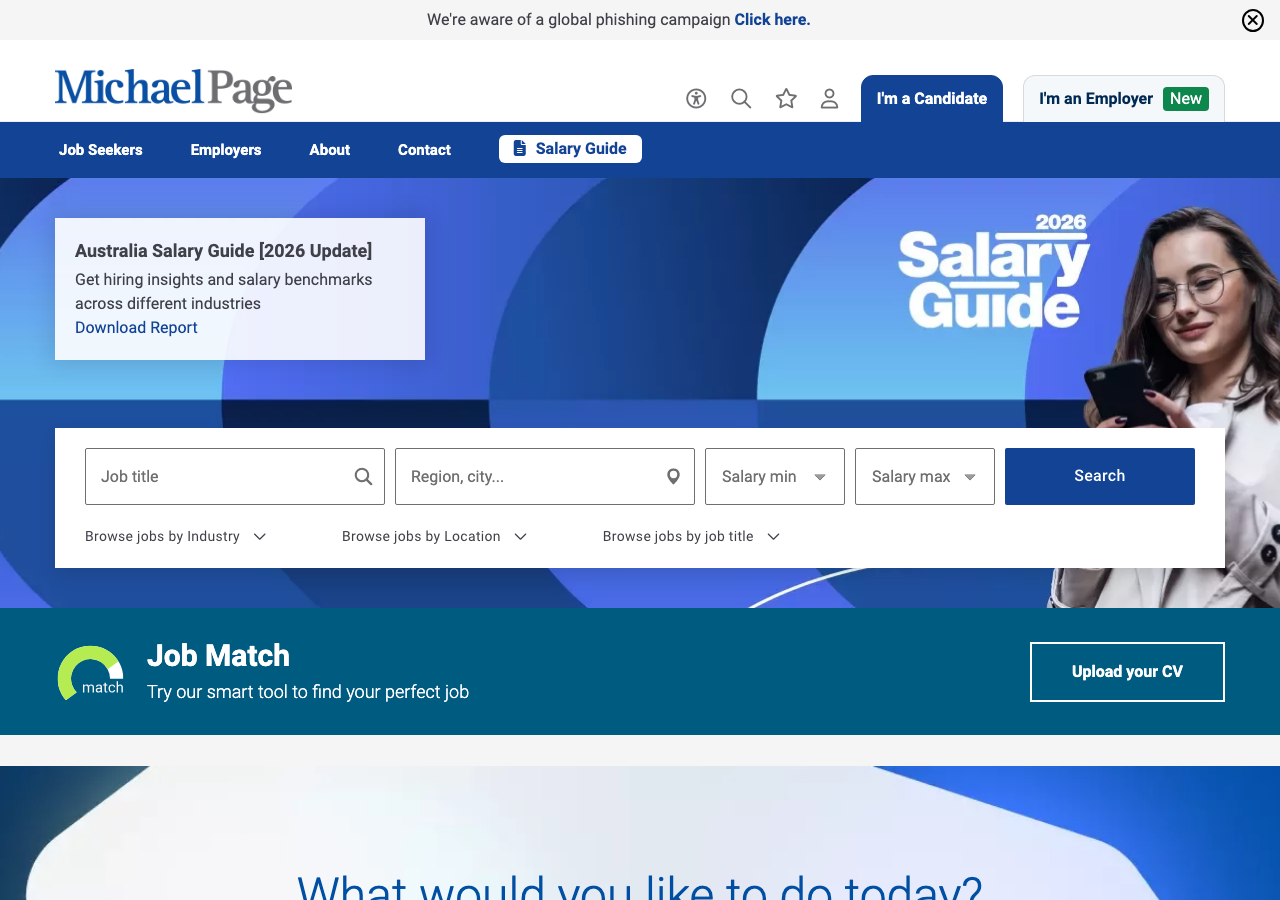This screenshot has width=1280, height=900.
Task: Click the green New badge
Action: pyautogui.click(x=1186, y=99)
